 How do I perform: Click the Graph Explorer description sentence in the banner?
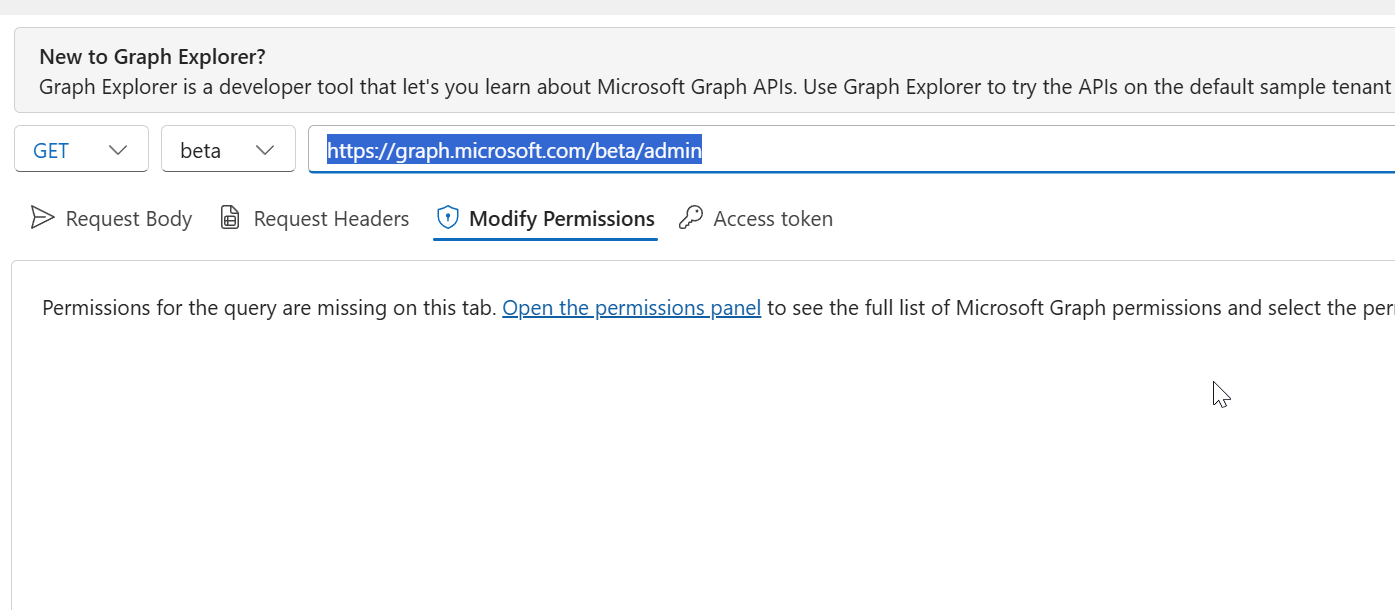[x=717, y=86]
